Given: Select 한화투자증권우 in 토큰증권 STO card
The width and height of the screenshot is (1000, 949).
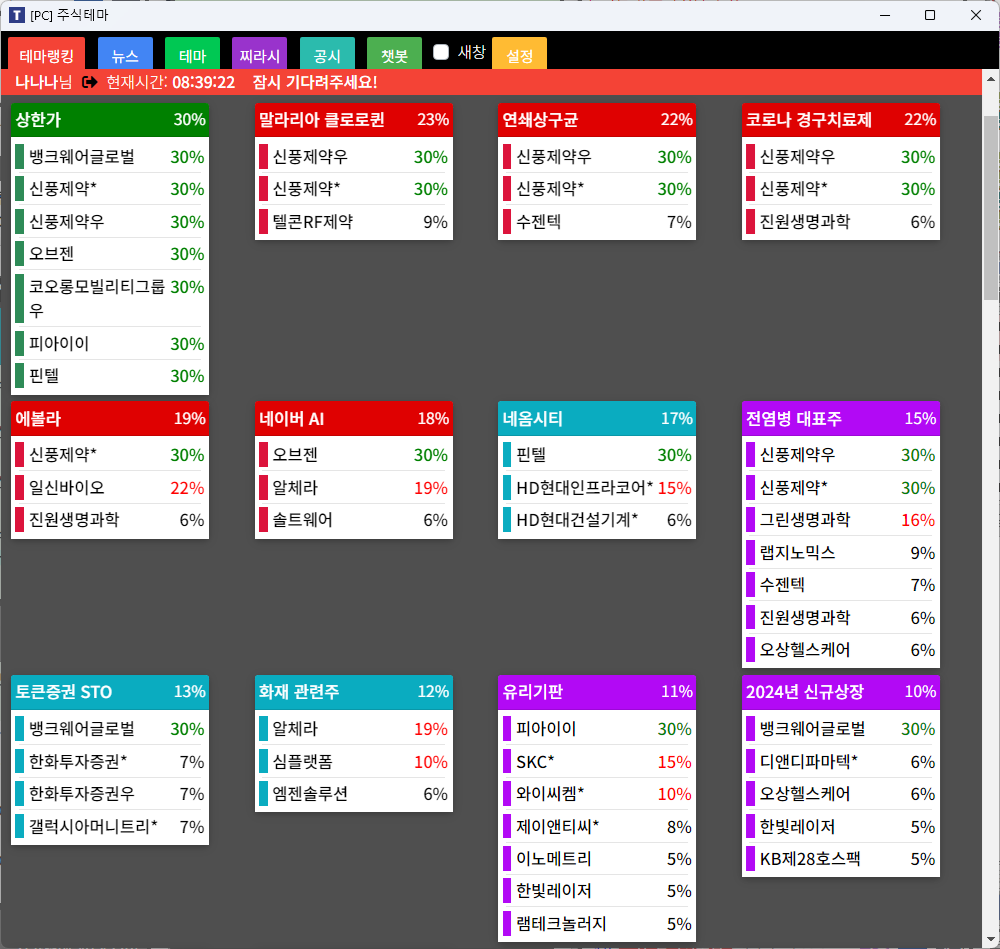Looking at the screenshot, I should coord(110,794).
